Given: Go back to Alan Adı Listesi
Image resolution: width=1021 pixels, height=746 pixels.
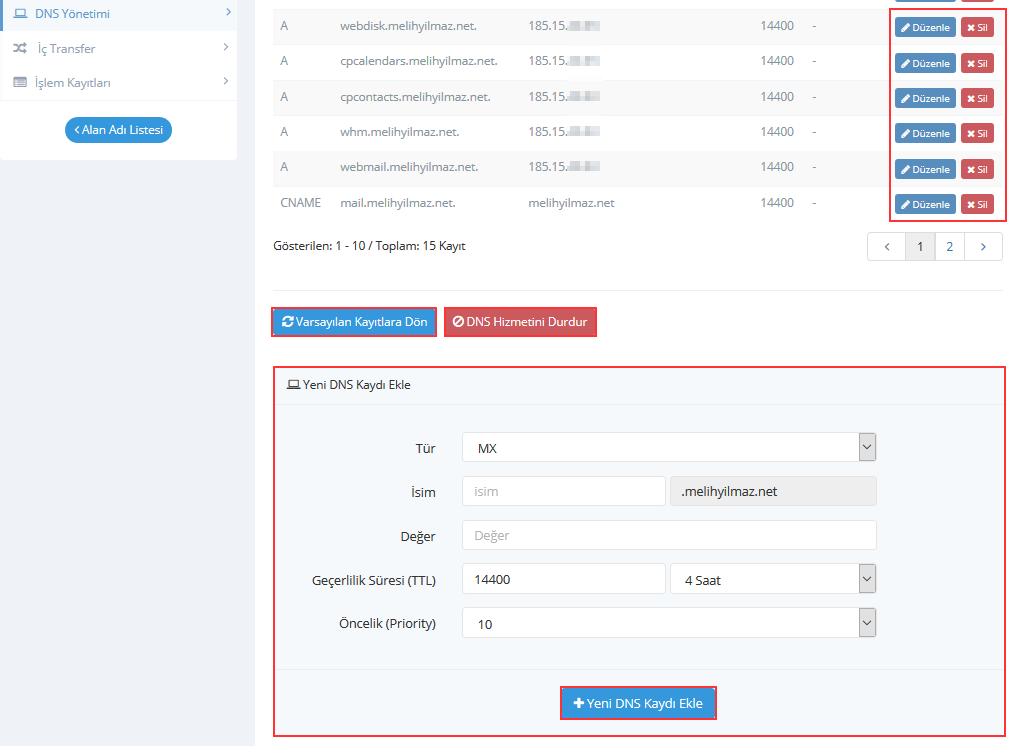Looking at the screenshot, I should point(118,130).
